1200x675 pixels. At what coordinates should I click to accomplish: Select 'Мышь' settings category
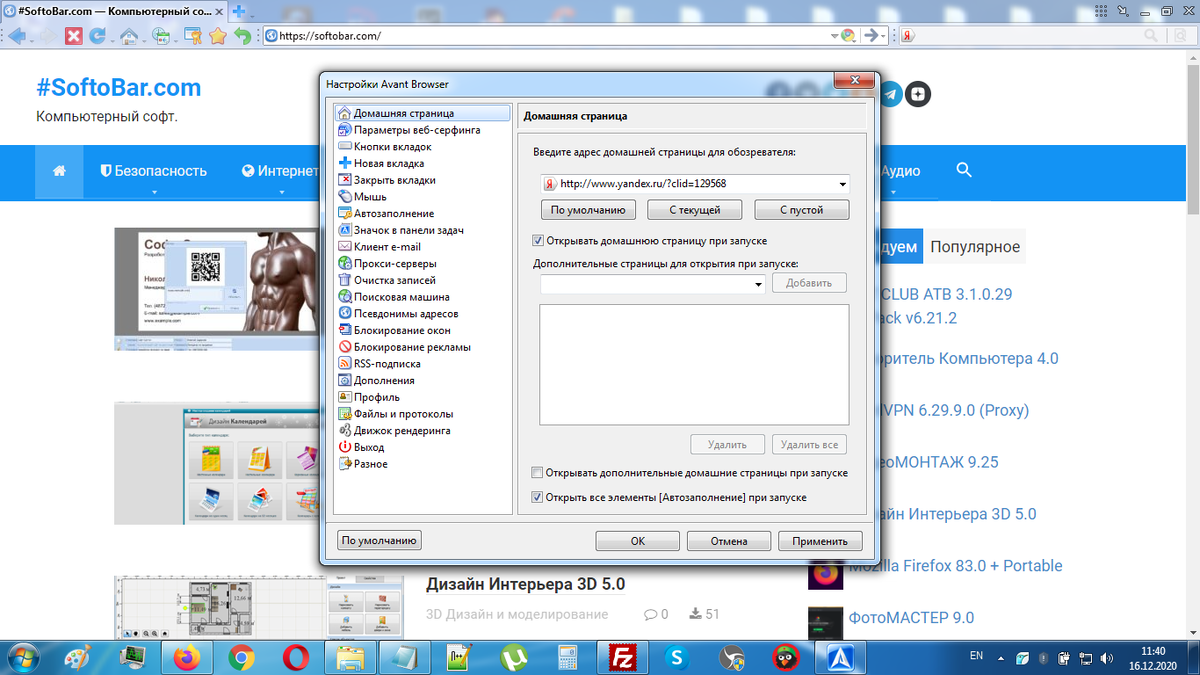pyautogui.click(x=370, y=197)
